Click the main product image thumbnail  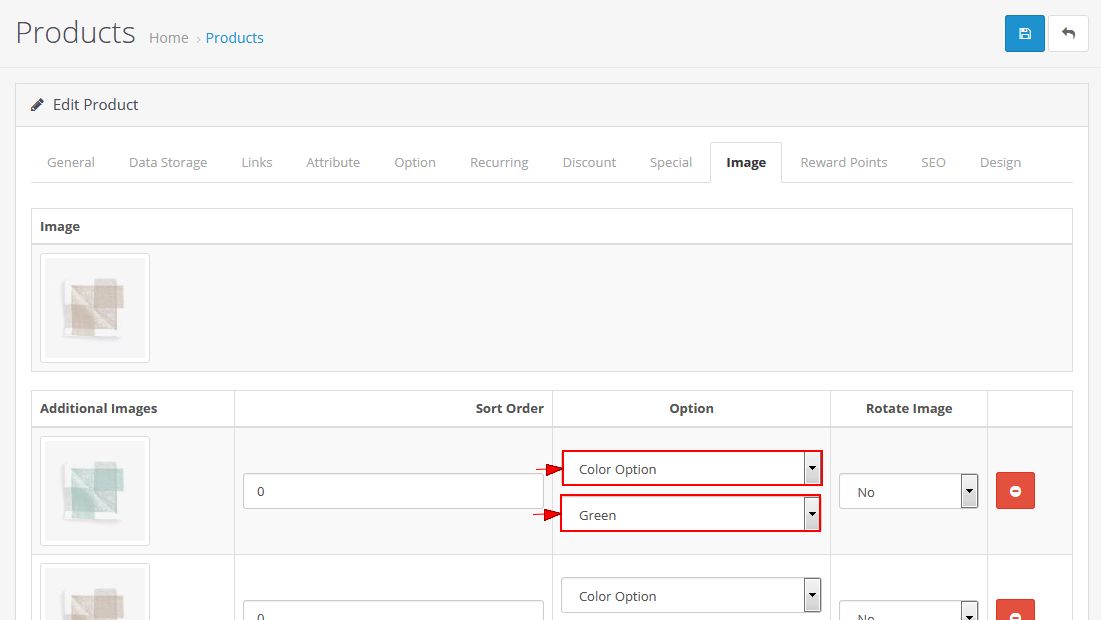tap(95, 308)
